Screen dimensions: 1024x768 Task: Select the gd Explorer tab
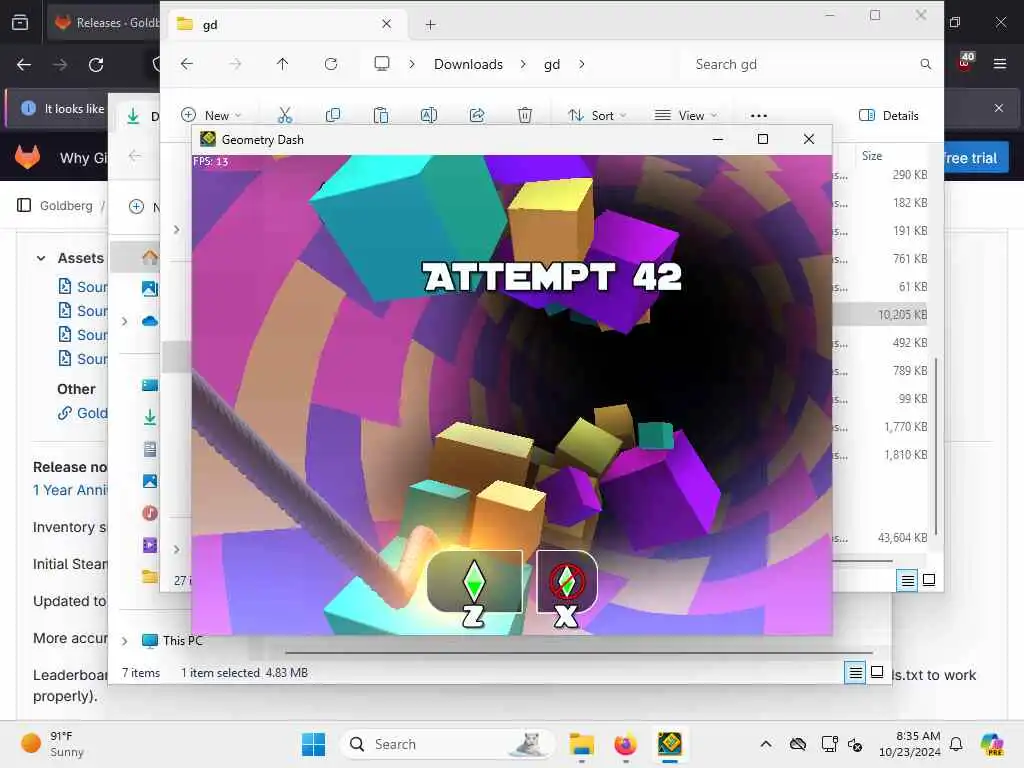pos(286,25)
